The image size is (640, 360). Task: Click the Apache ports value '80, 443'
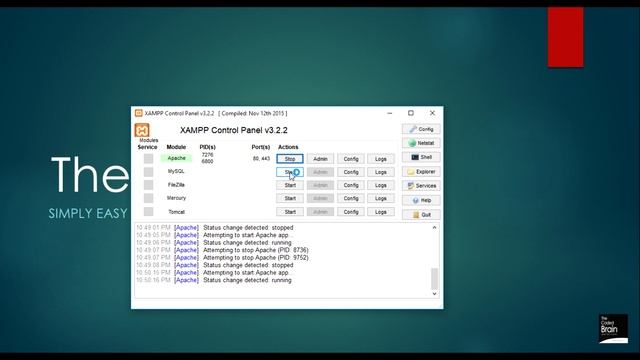pos(261,158)
